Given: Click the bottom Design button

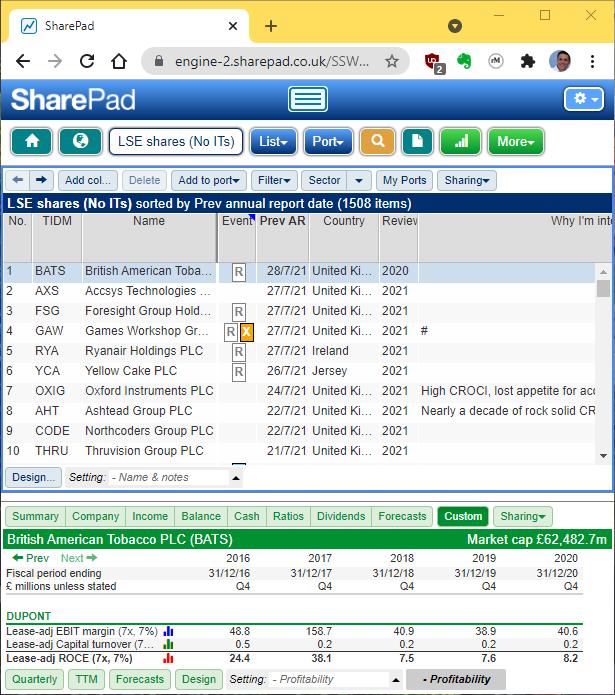Looking at the screenshot, I should (x=199, y=679).
